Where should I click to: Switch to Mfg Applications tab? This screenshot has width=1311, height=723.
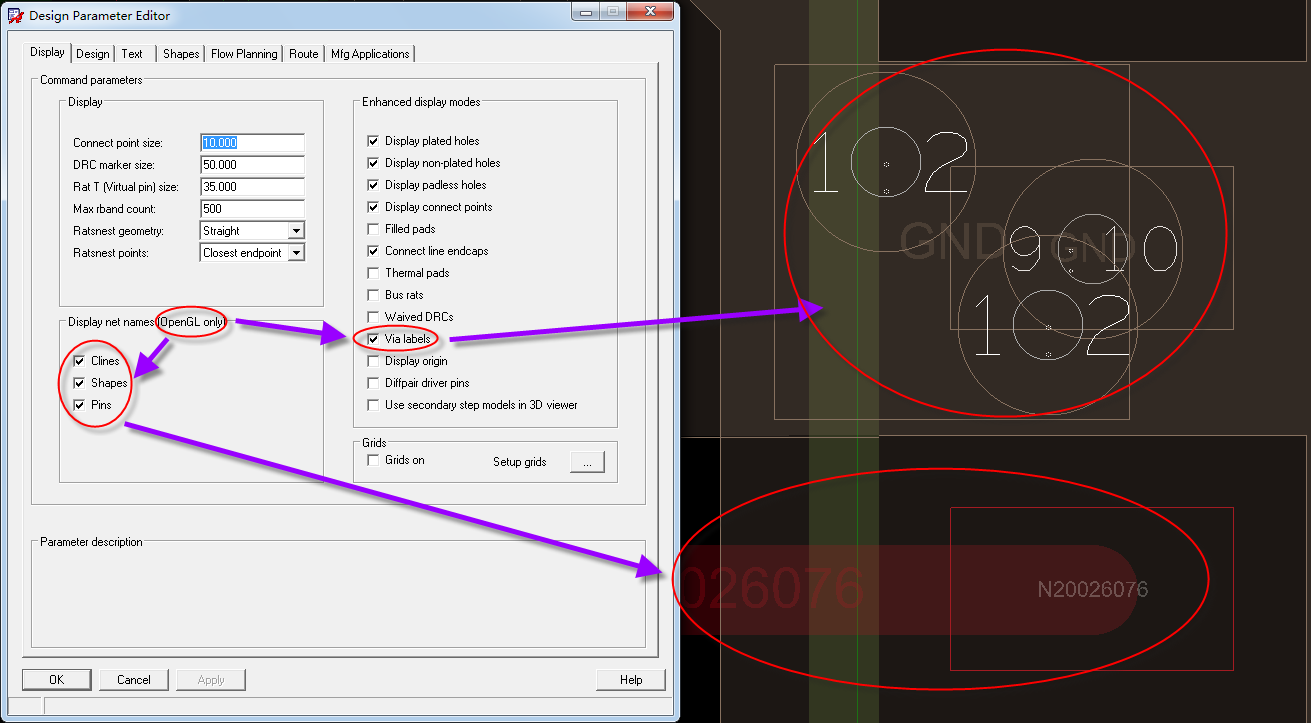[370, 54]
